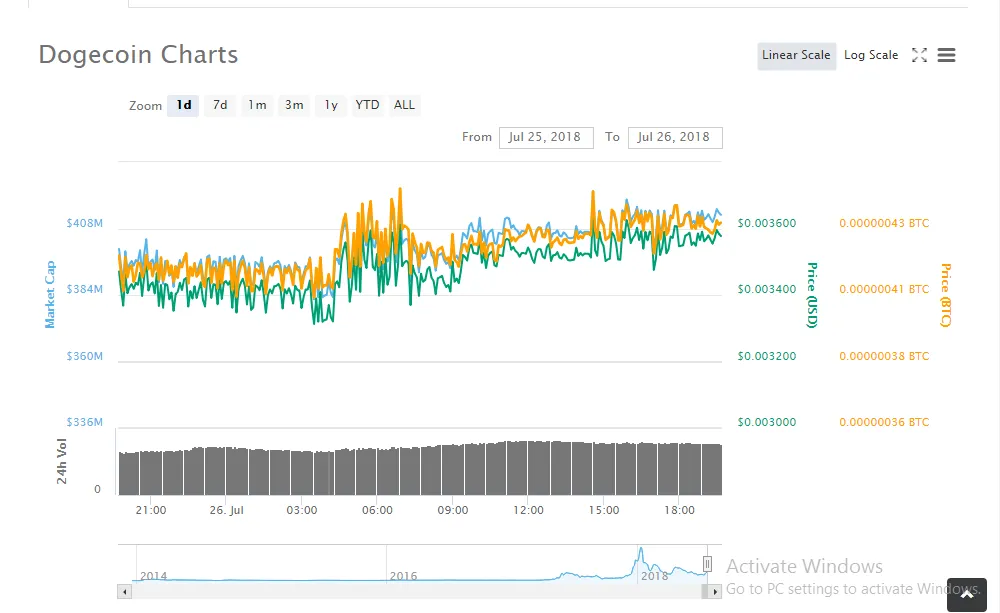Click the $0.003400 price tick
This screenshot has height=613, width=1000.
767,289
